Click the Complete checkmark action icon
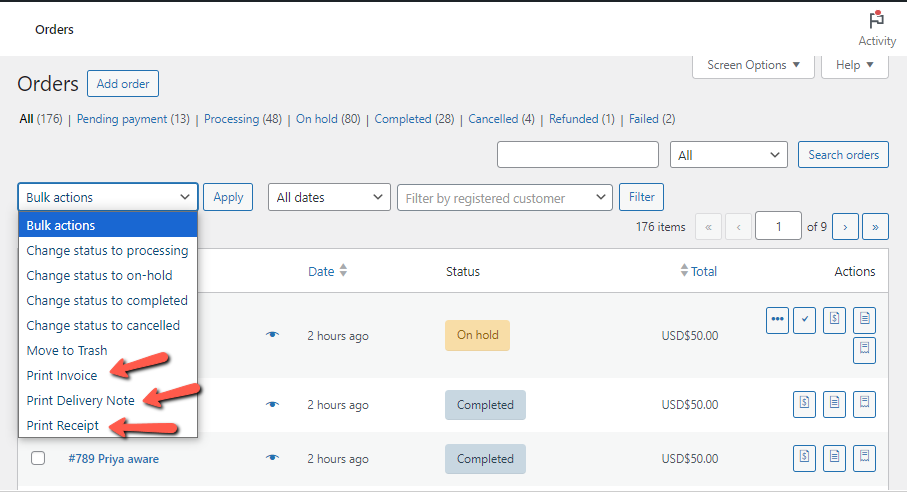Screen dimensions: 907x492 (x=806, y=321)
